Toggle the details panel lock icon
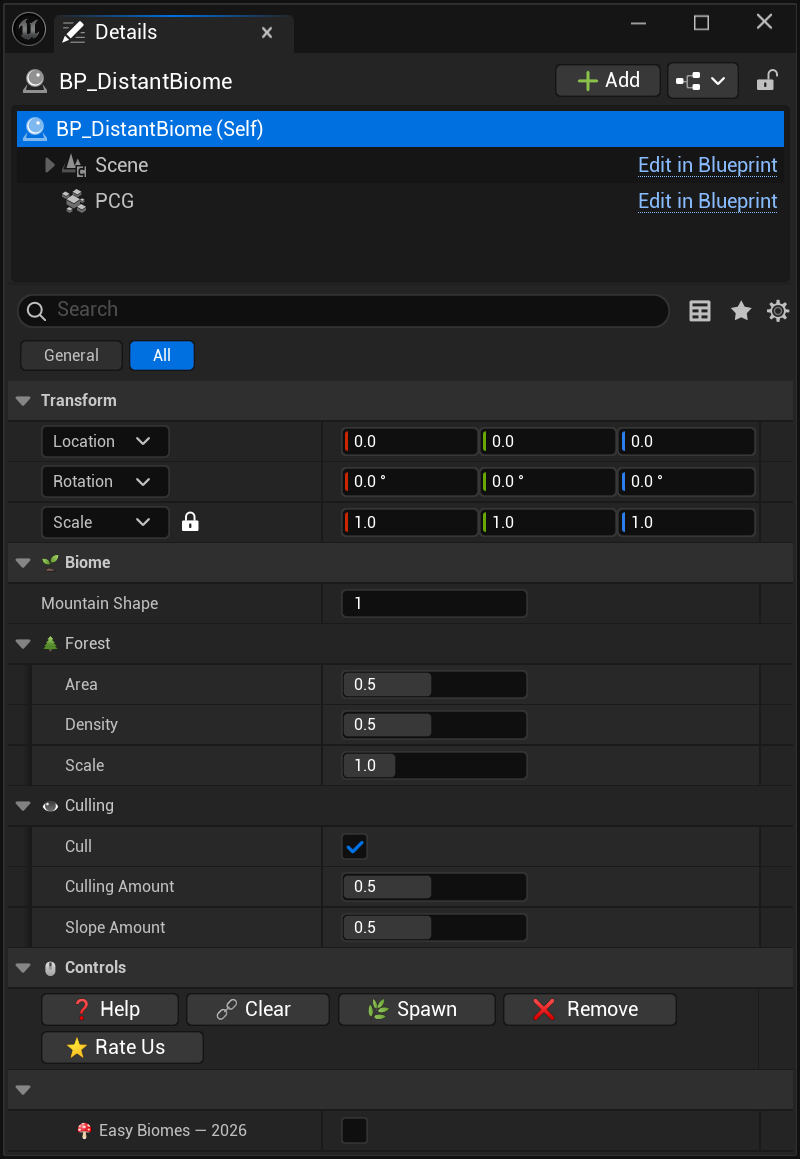Image resolution: width=800 pixels, height=1159 pixels. pos(767,80)
